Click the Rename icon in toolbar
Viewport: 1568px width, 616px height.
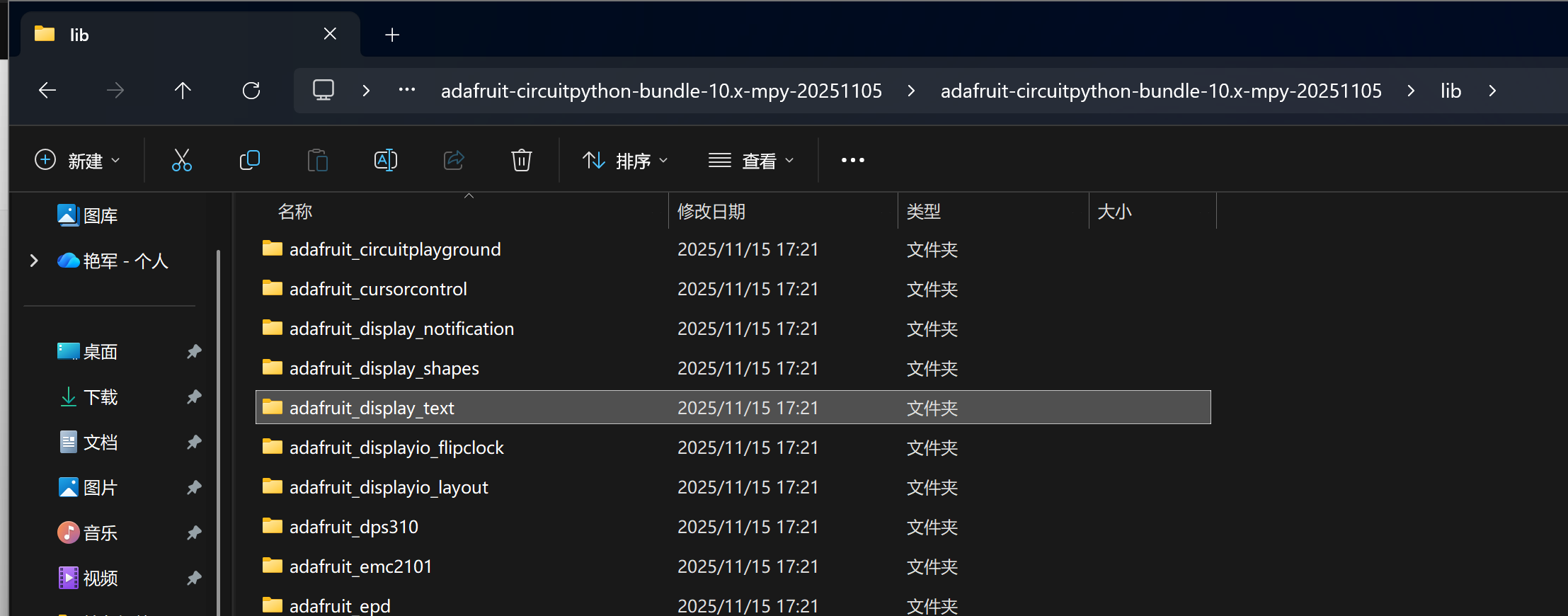pyautogui.click(x=385, y=161)
